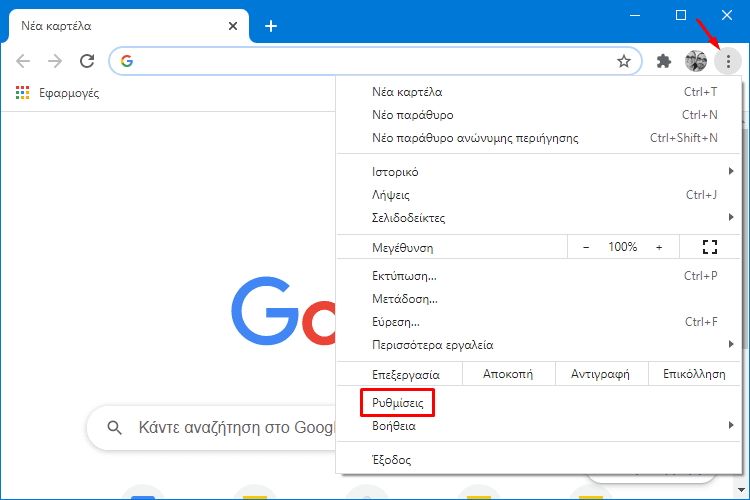Click the Google address bar field

[375, 61]
